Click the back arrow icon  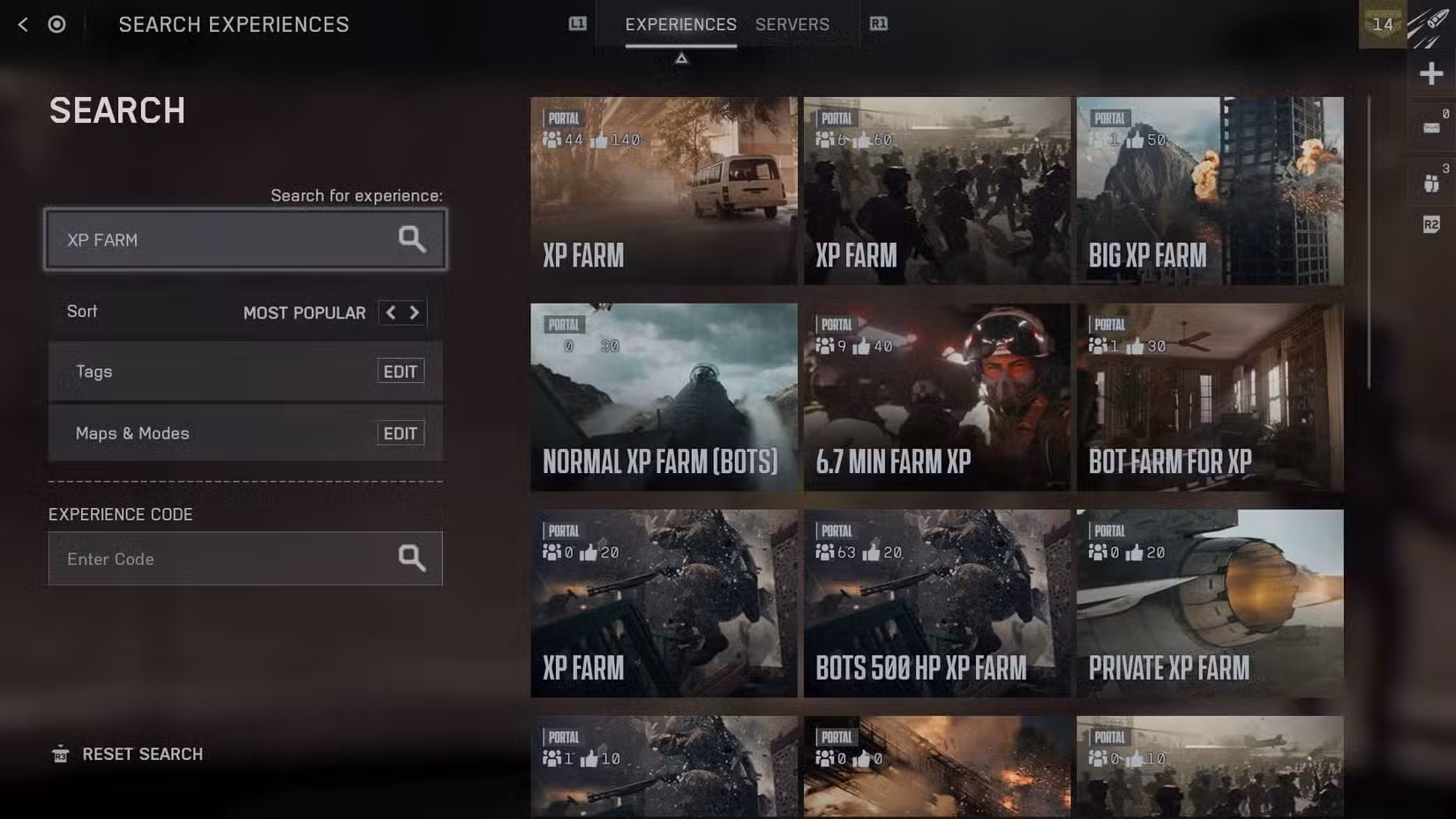pos(23,25)
